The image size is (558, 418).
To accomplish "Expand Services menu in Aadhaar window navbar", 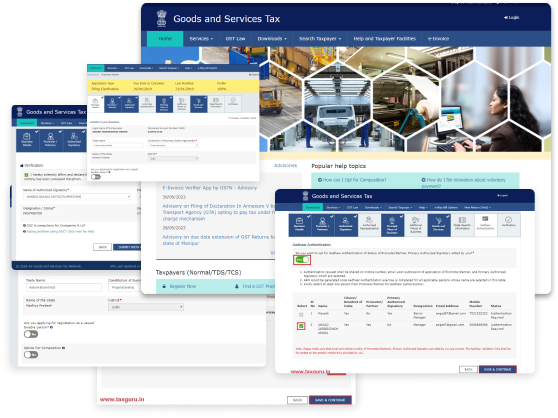I will (333, 207).
